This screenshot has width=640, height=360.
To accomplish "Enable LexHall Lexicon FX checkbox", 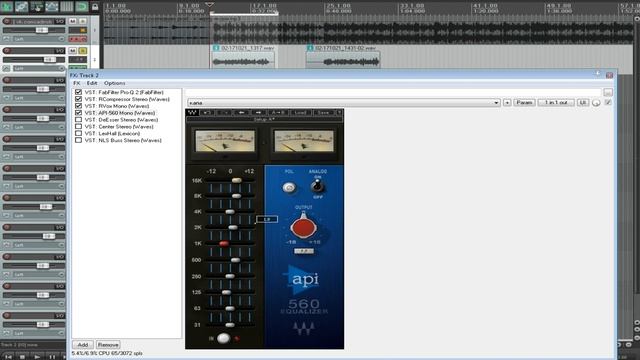I will click(78, 133).
